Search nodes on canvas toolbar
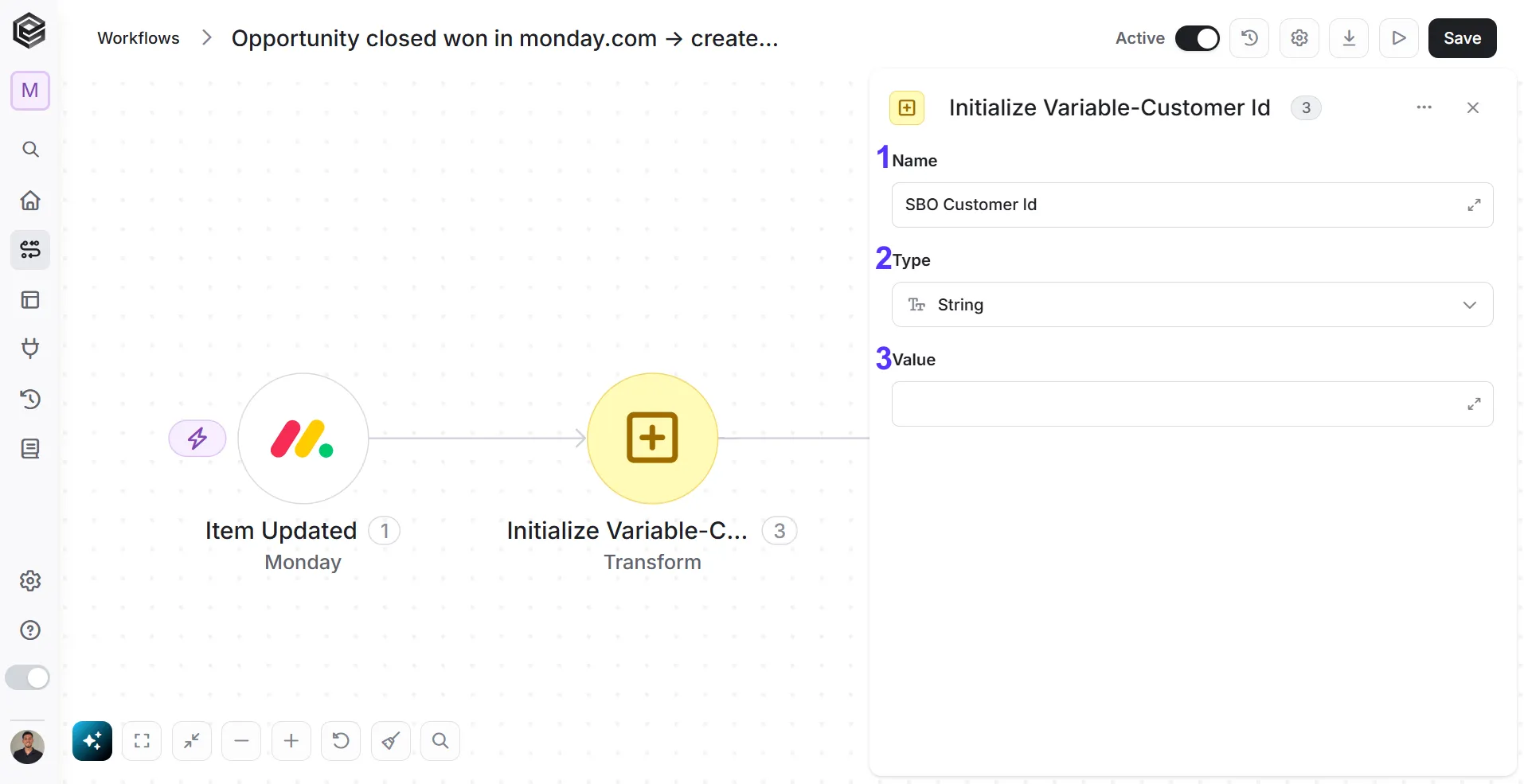1524x784 pixels. click(440, 741)
